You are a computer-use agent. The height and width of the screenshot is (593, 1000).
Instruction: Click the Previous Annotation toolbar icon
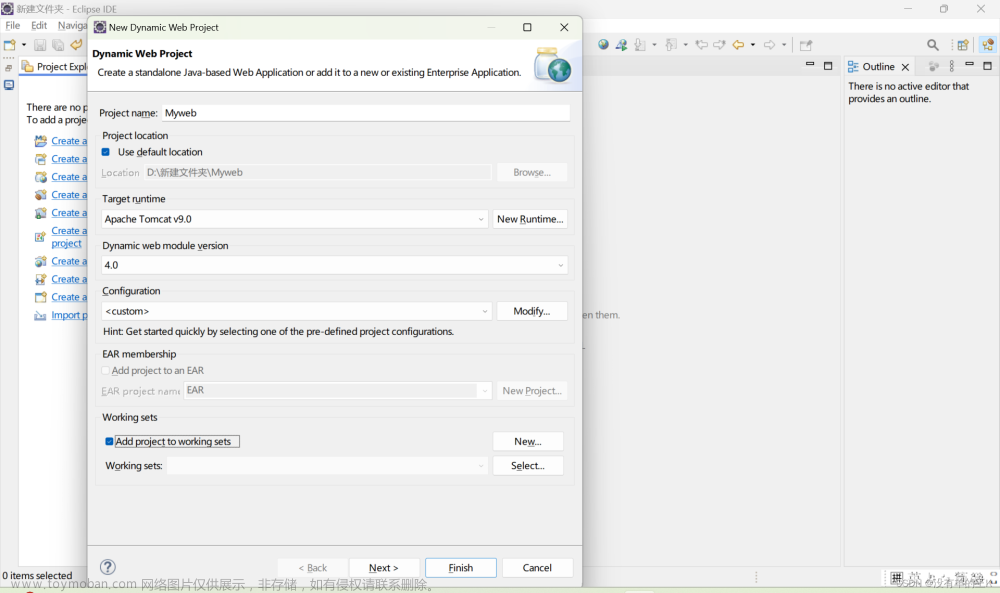point(671,45)
